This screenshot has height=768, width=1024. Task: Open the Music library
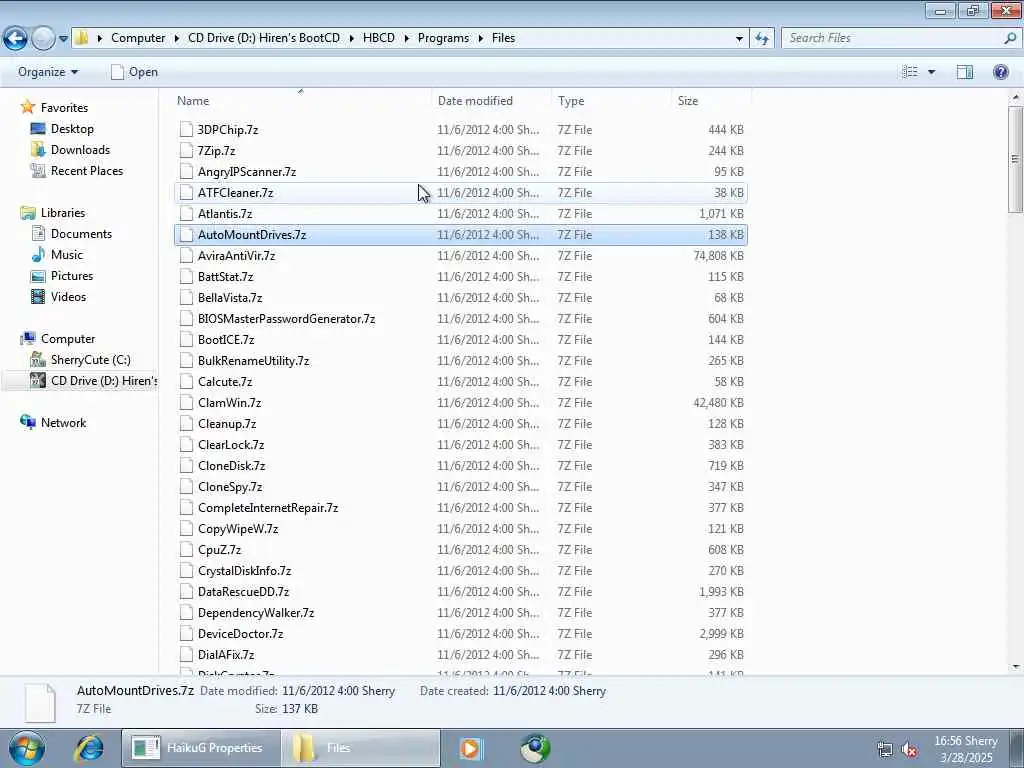(x=67, y=255)
